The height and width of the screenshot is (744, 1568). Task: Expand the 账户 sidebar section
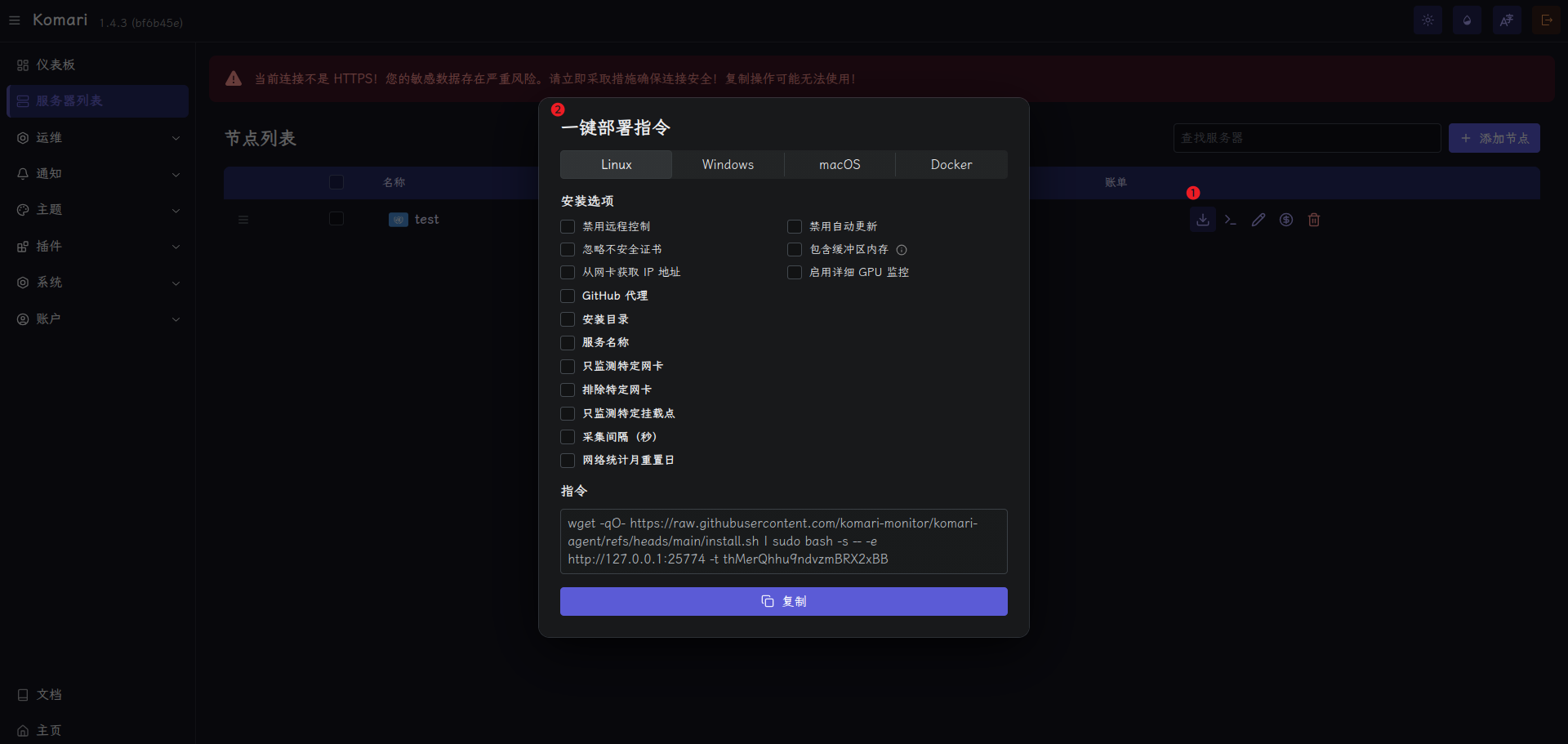point(97,319)
